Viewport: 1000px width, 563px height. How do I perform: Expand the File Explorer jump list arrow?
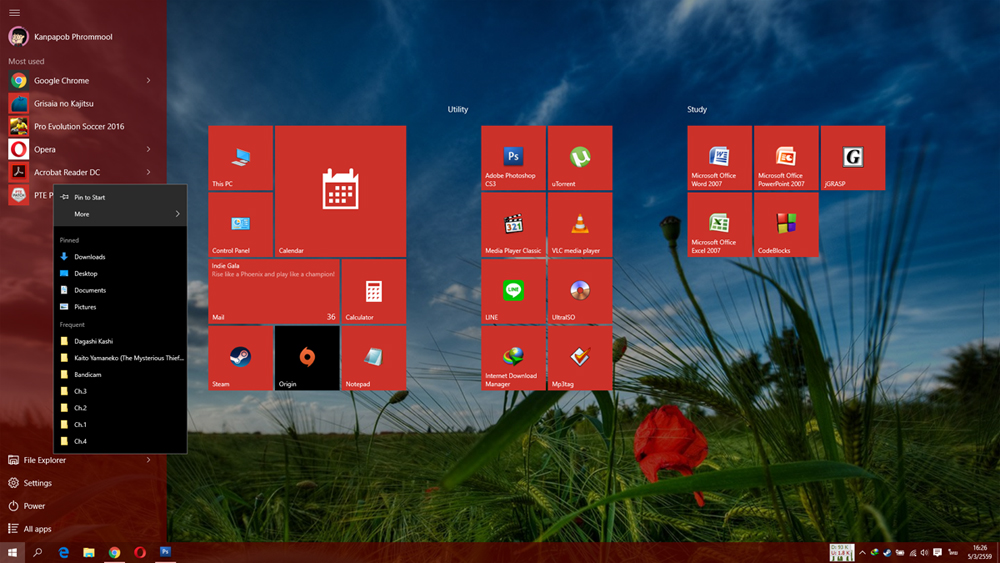click(149, 460)
